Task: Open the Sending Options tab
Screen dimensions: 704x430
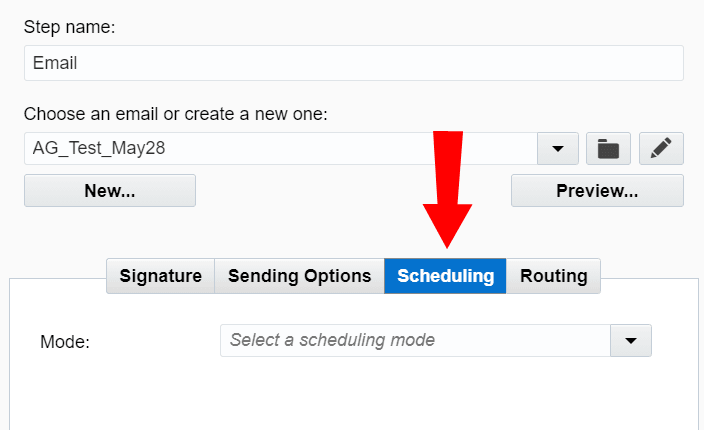Action: tap(300, 276)
